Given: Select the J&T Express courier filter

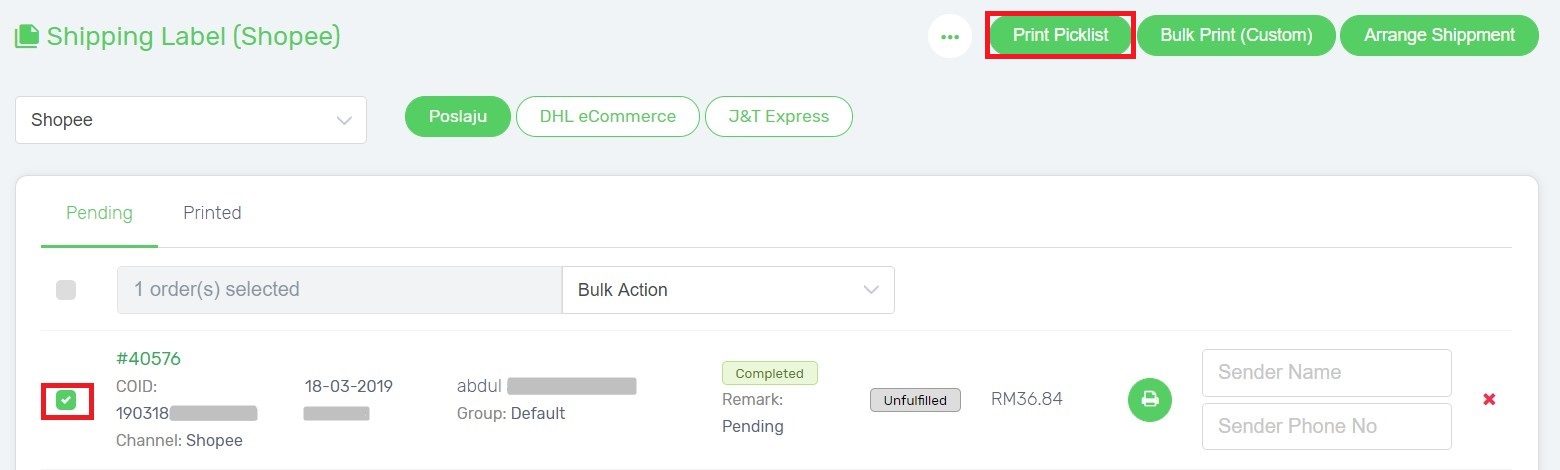Looking at the screenshot, I should [x=778, y=116].
